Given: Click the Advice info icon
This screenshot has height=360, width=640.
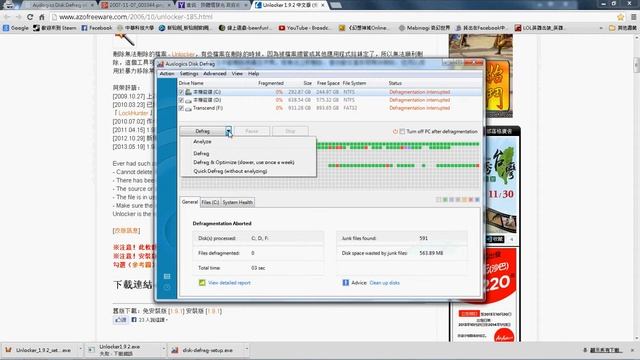Looking at the screenshot, I should [345, 282].
